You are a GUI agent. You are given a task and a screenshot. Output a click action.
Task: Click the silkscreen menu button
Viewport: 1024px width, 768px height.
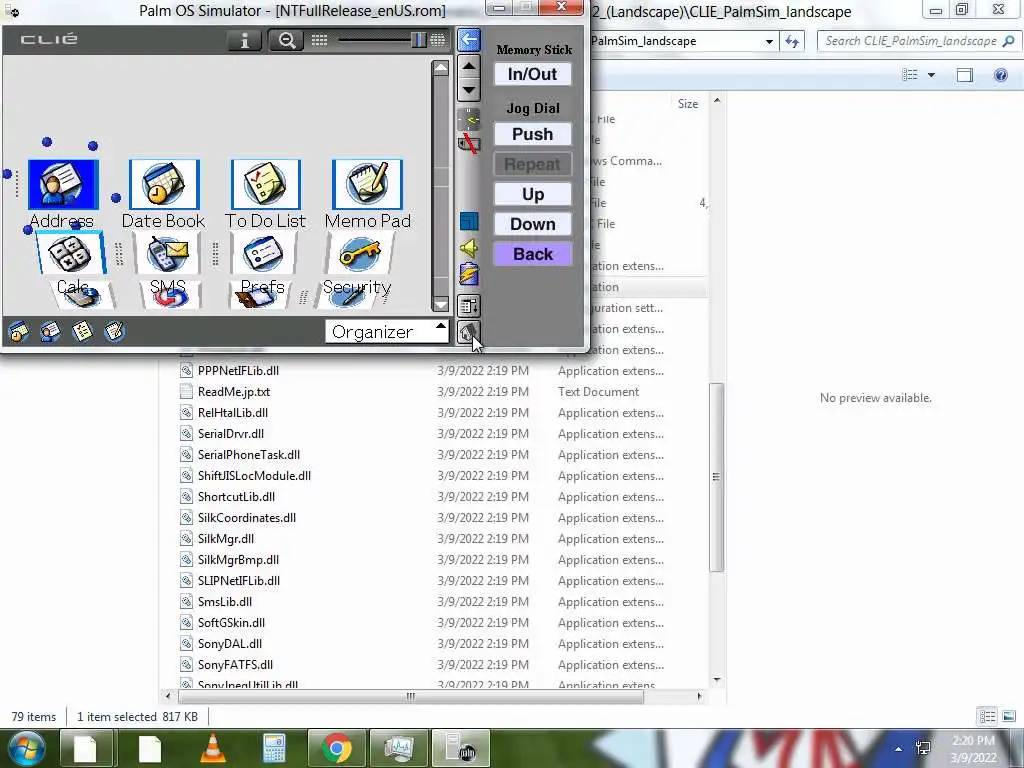click(468, 306)
